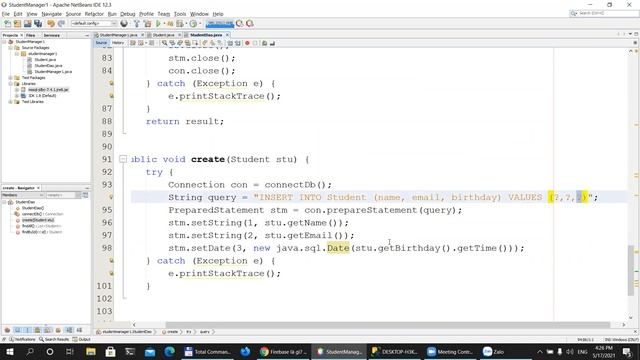This screenshot has width=640, height=360.
Task: Click the Debug Project toolbar icon
Action: pos(170,24)
